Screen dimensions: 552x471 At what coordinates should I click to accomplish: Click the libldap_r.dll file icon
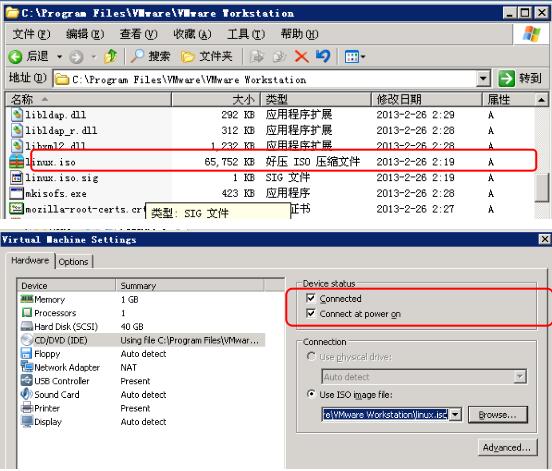point(17,131)
